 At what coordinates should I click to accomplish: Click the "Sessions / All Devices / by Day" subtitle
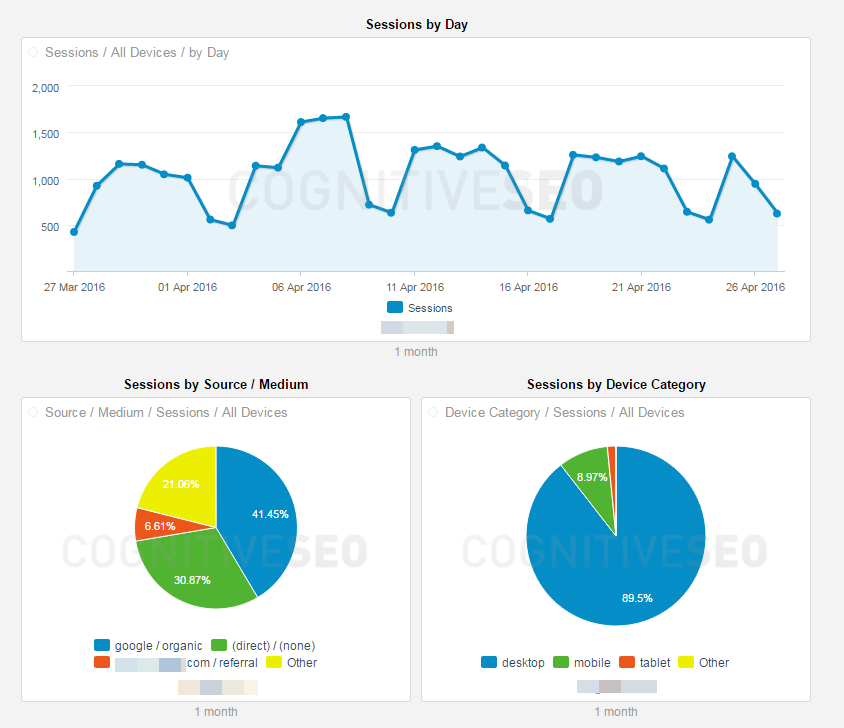137,53
